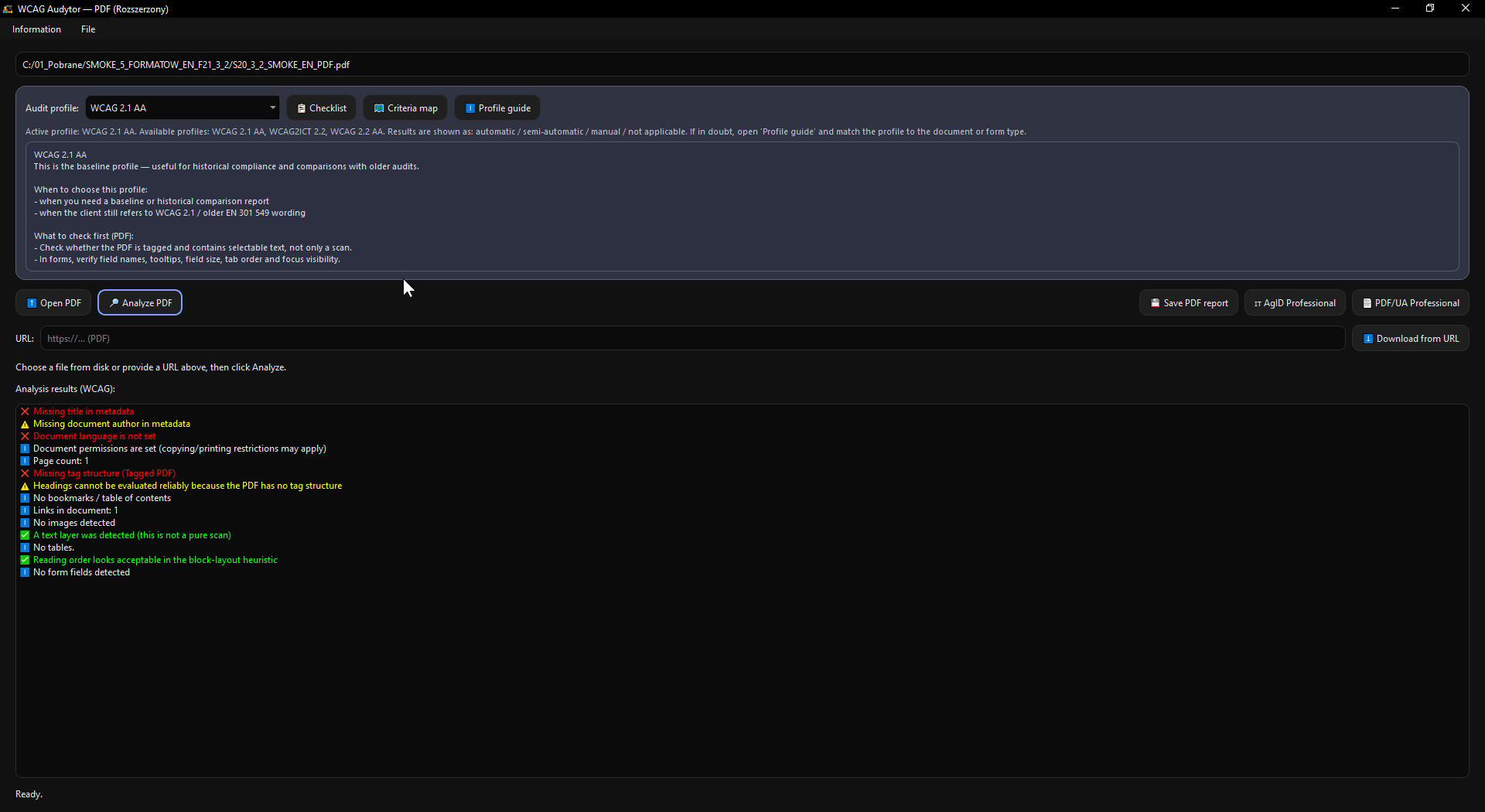Select 'Document language is not set' text
The image size is (1485, 812).
pyautogui.click(x=94, y=436)
